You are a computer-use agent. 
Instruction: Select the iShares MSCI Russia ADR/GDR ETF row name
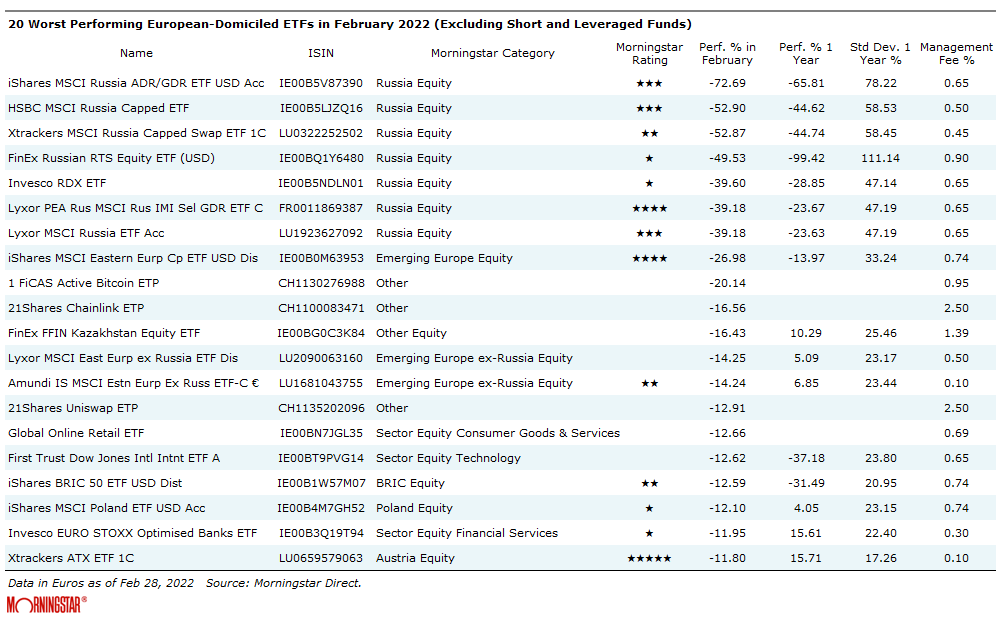tap(136, 83)
